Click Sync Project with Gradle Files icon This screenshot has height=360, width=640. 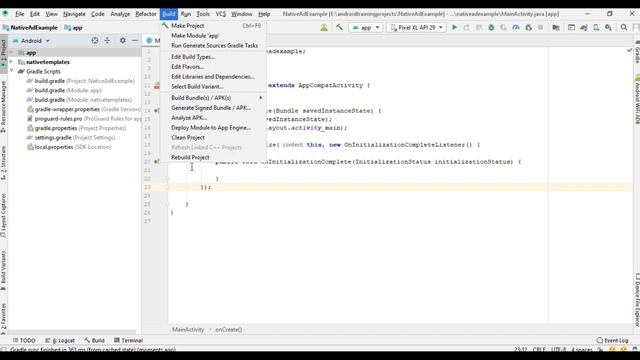pos(584,27)
